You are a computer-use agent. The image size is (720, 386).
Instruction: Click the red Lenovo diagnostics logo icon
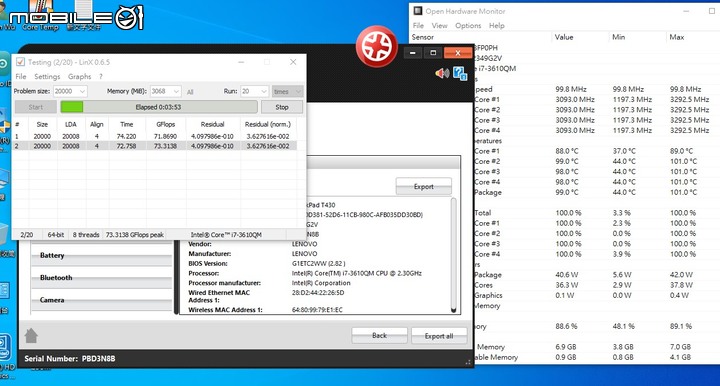pos(377,46)
